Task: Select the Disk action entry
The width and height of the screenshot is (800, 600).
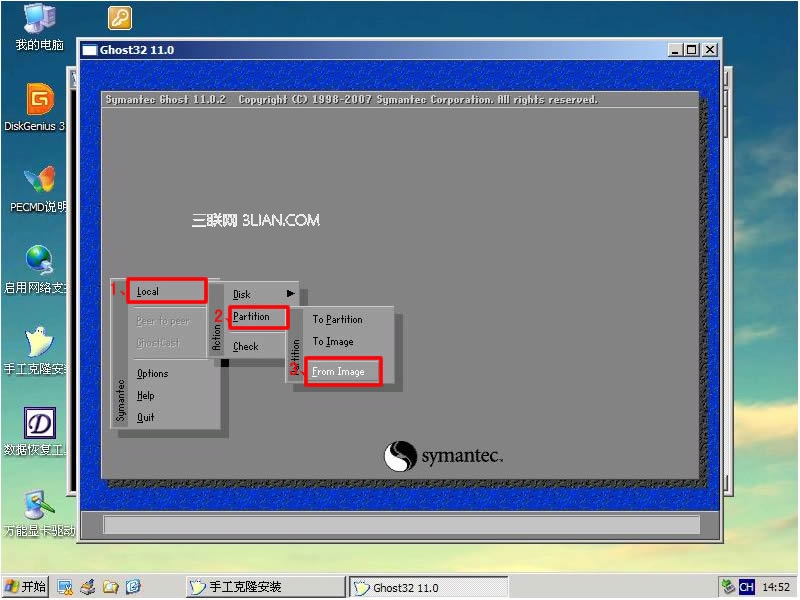Action: [242, 294]
